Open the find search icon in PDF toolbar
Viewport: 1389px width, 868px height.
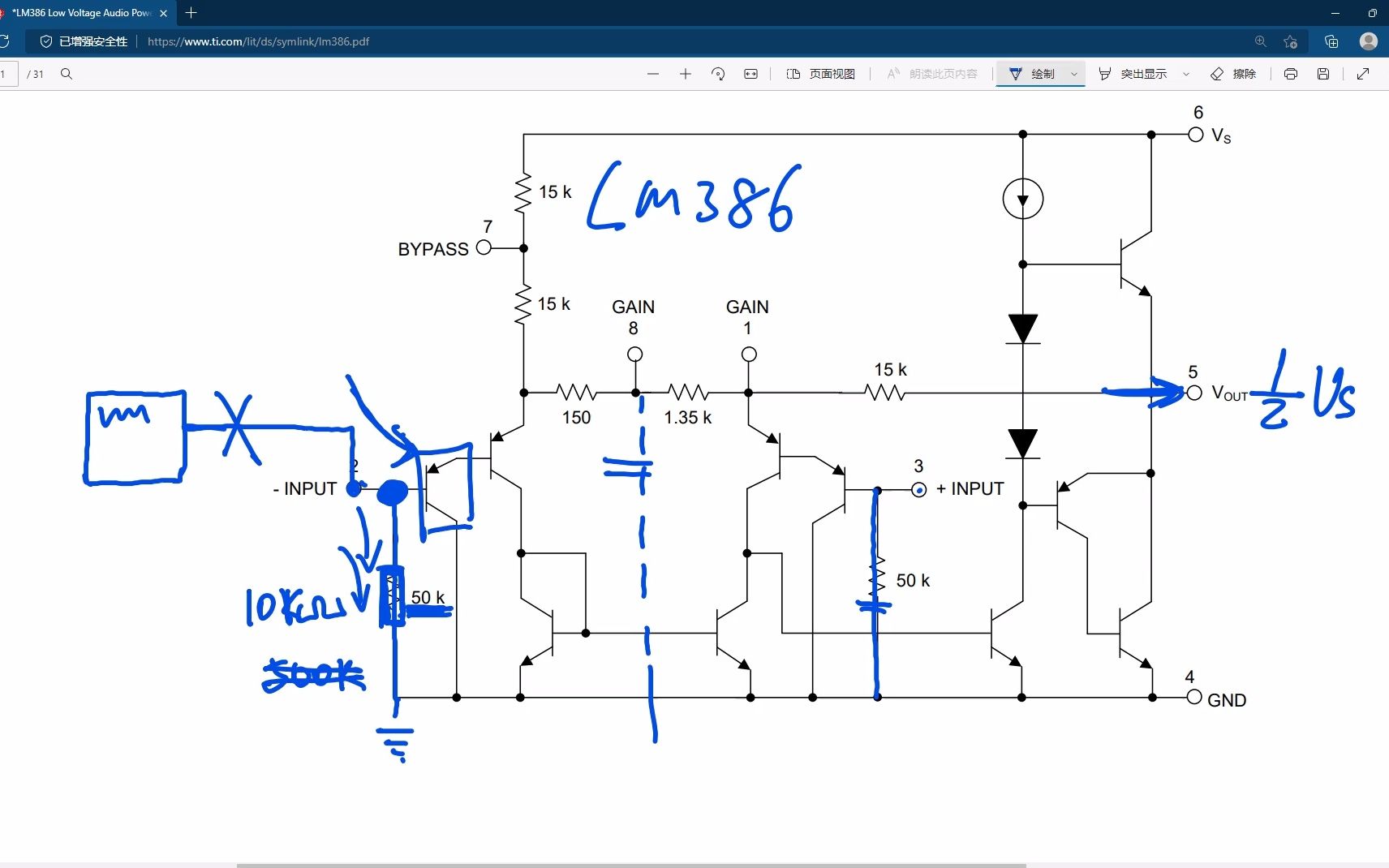[67, 74]
